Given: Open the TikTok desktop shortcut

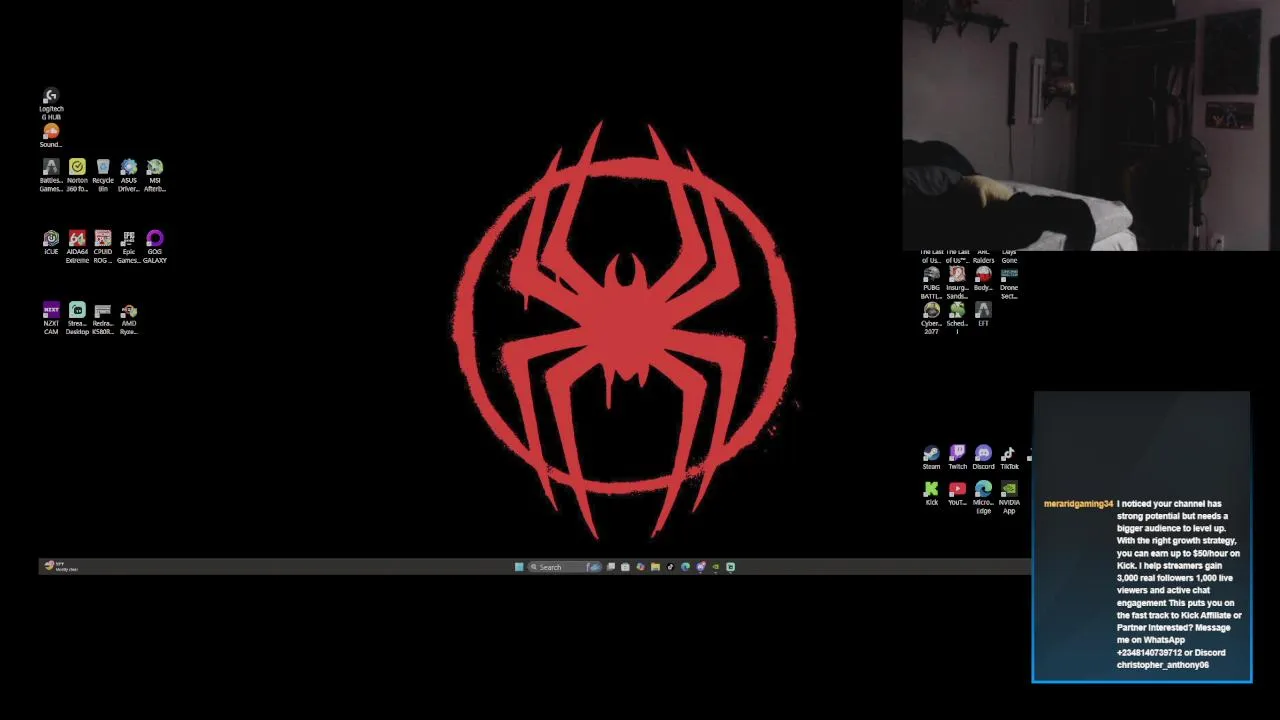Looking at the screenshot, I should 1009,458.
